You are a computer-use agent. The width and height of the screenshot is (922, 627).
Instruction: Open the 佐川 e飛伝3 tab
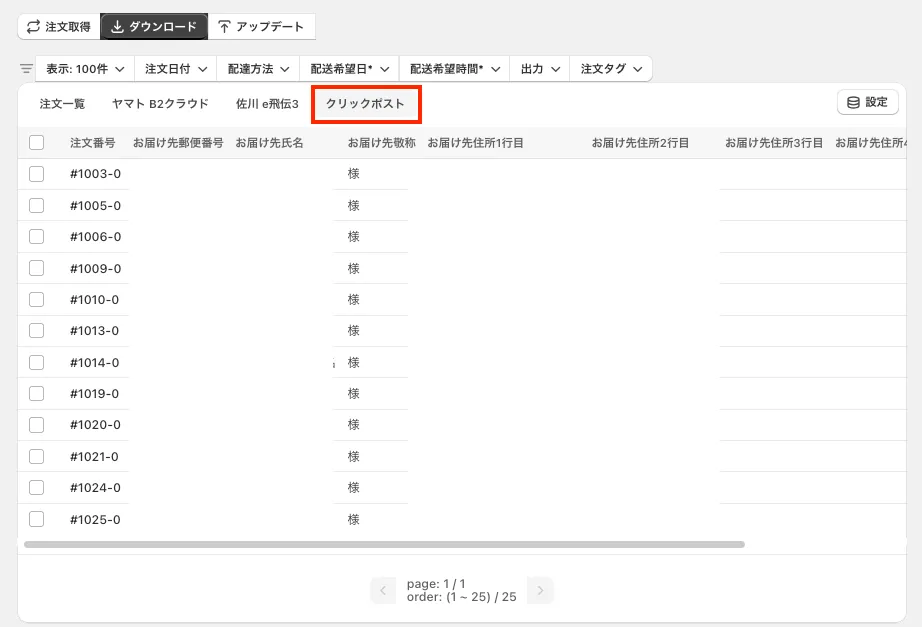(x=267, y=104)
